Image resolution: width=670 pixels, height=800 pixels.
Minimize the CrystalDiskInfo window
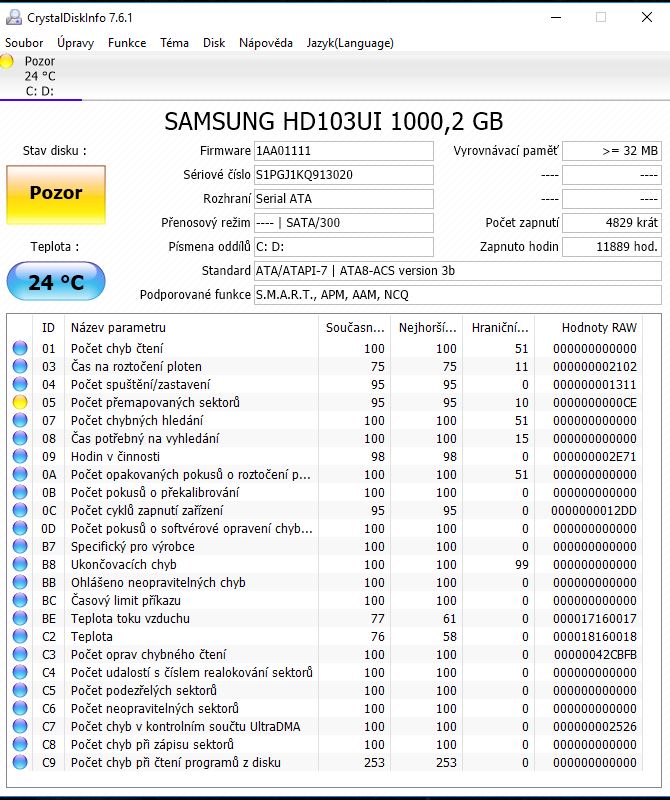pyautogui.click(x=556, y=17)
